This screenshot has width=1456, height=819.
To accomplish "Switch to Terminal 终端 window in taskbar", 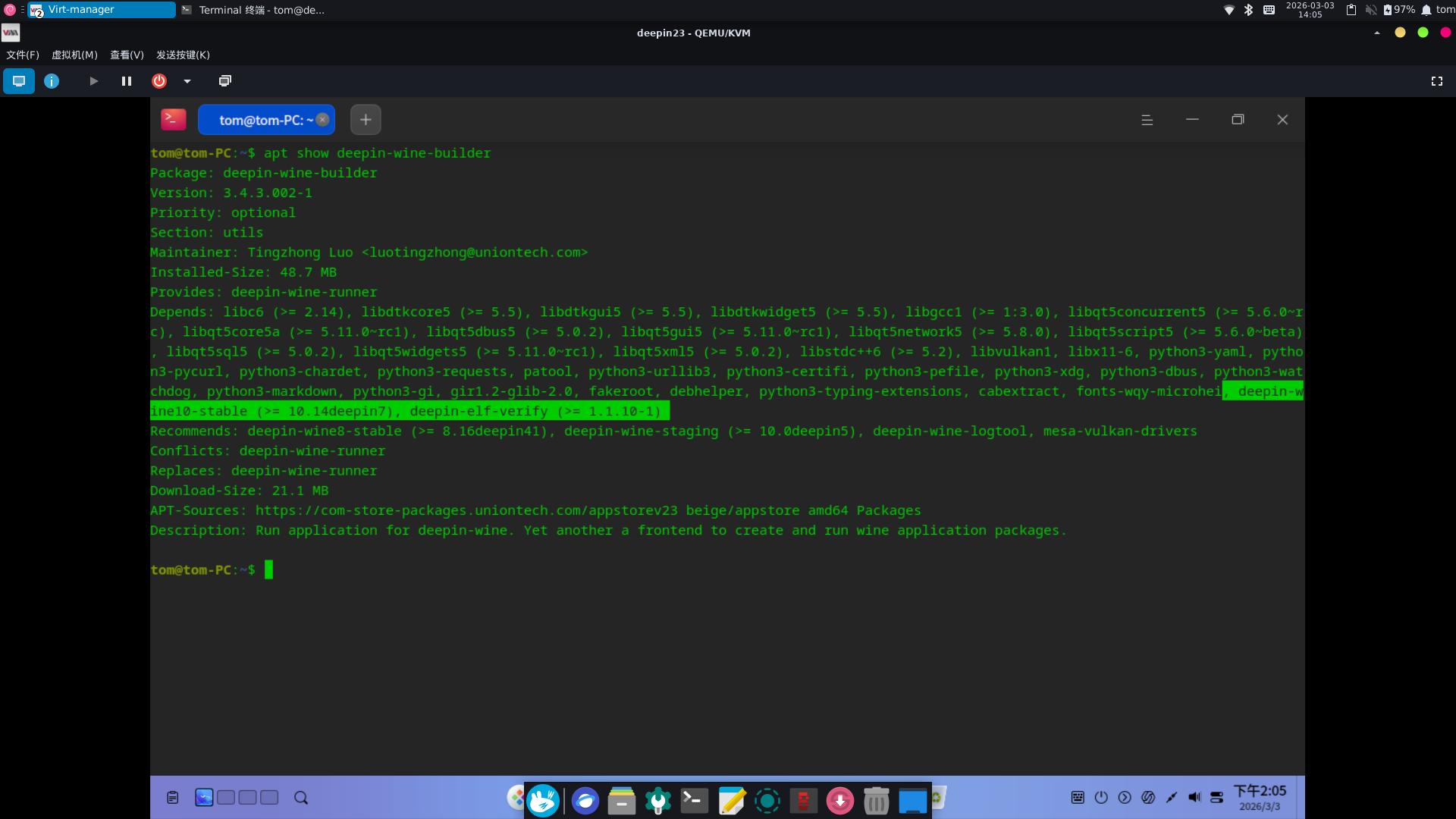I will [x=254, y=10].
